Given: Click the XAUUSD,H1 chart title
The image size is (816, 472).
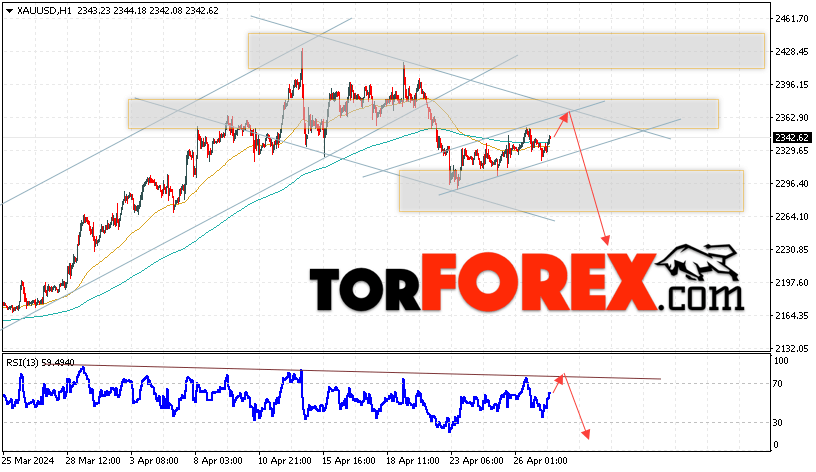Looking at the screenshot, I should tap(44, 11).
